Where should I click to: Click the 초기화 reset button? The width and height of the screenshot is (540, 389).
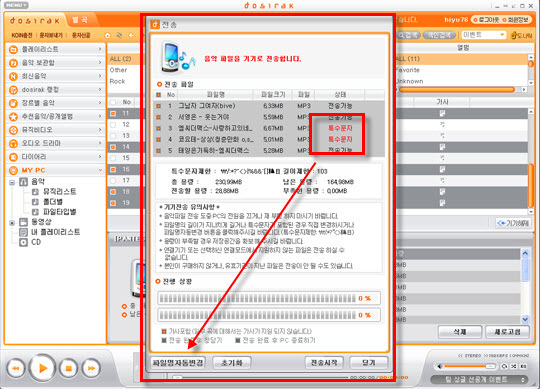(x=231, y=363)
